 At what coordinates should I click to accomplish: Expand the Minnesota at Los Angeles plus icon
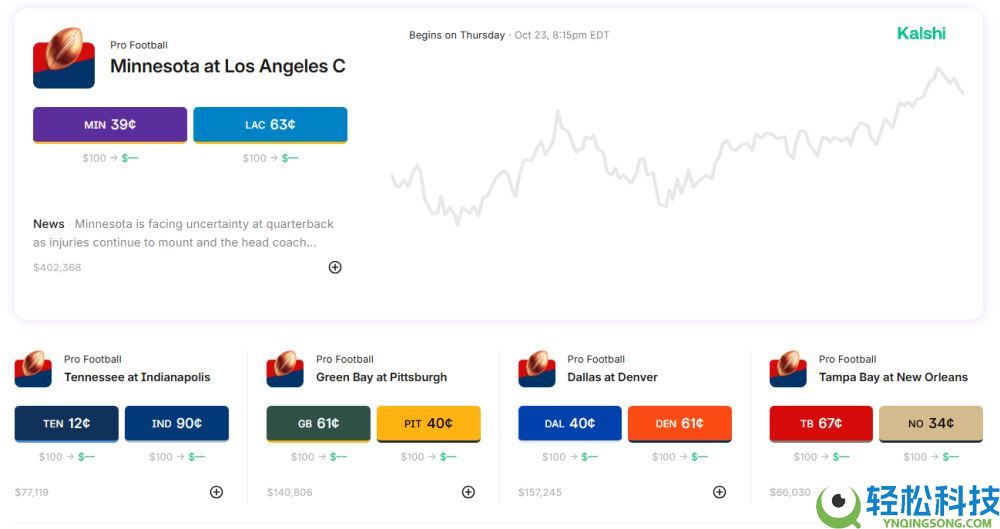coord(335,267)
